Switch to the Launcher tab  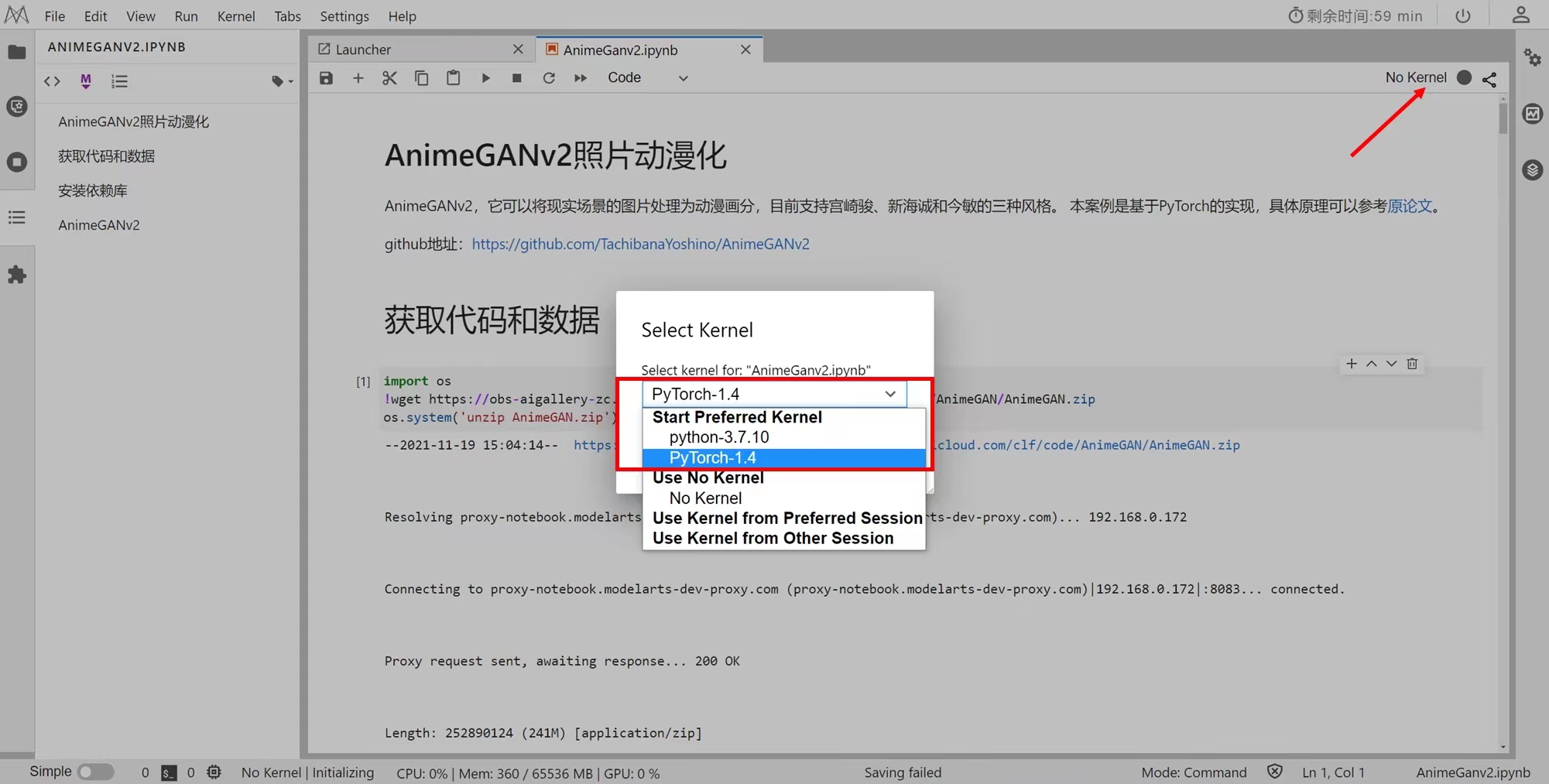point(363,49)
